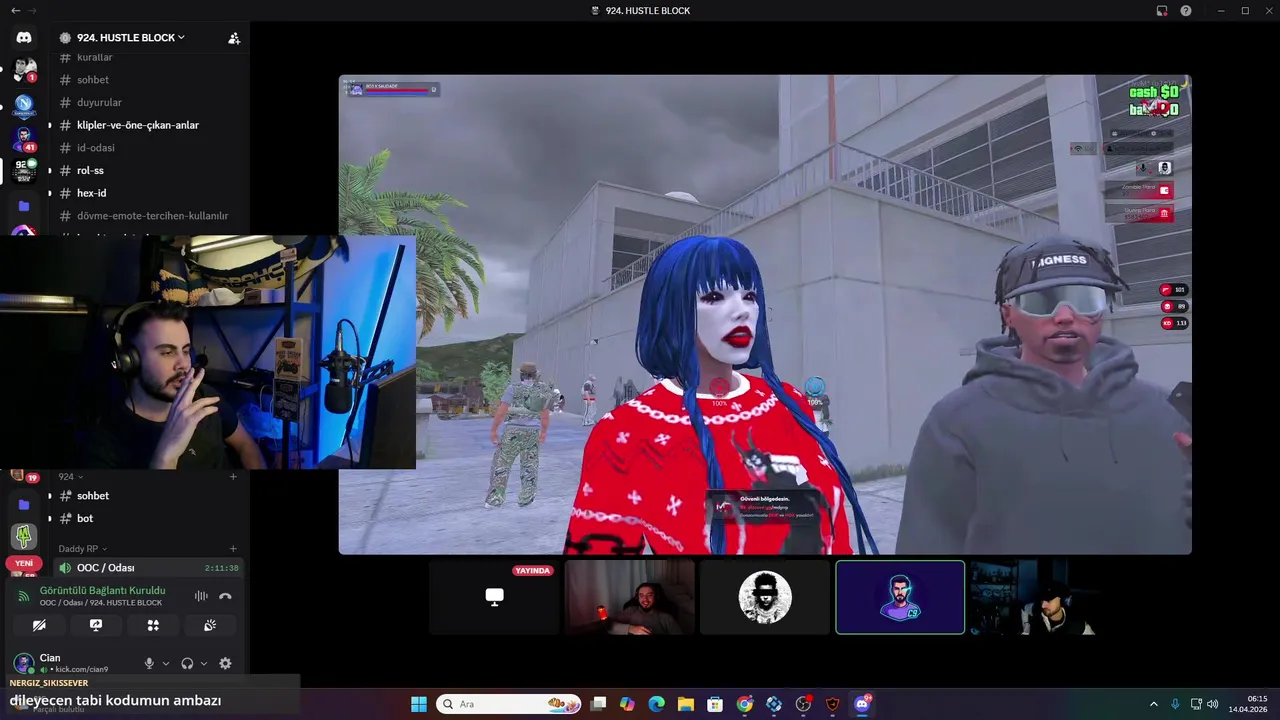Expand microphone input options chevron

(x=166, y=663)
